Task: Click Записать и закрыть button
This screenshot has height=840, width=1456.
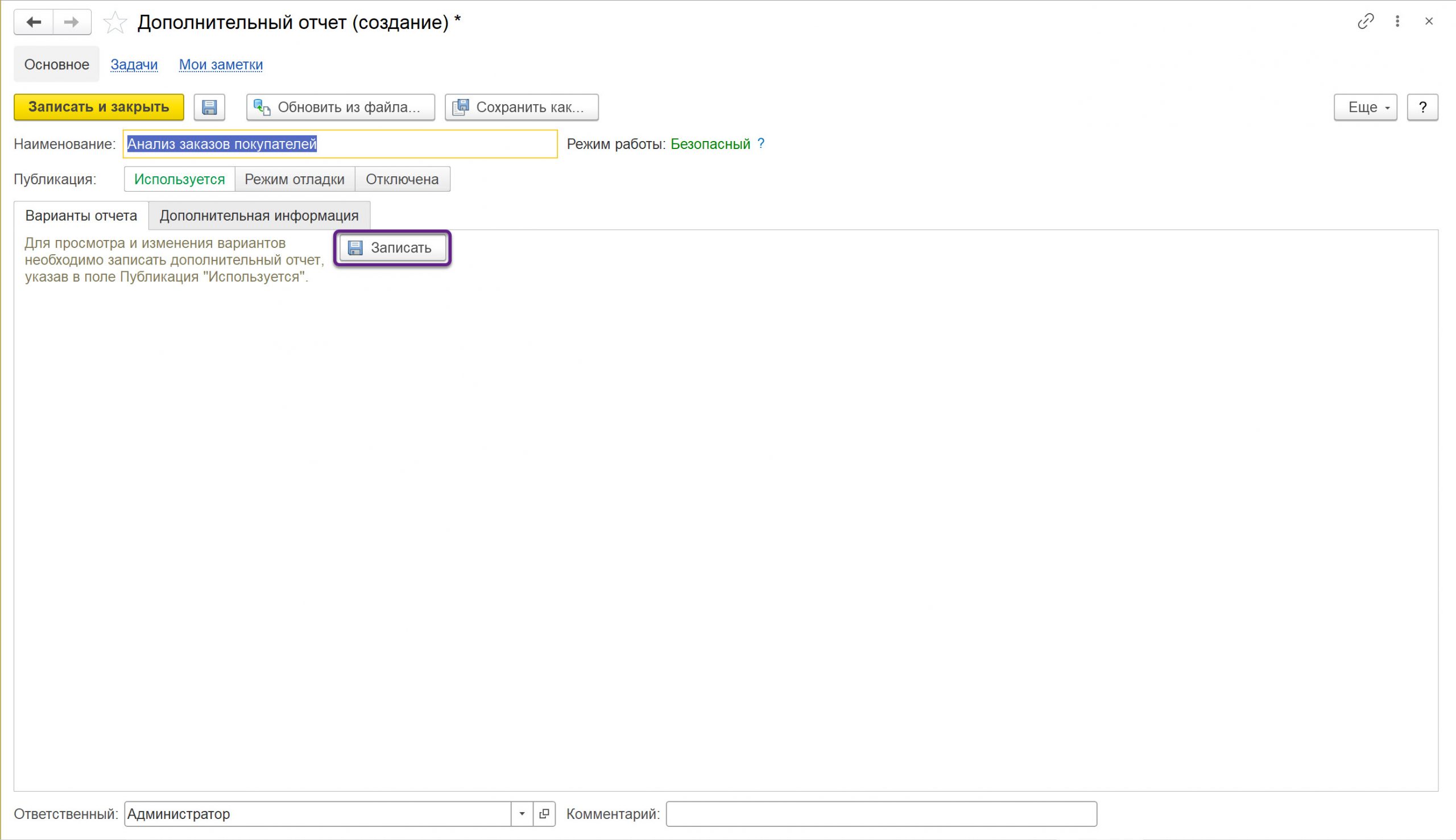Action: click(98, 107)
